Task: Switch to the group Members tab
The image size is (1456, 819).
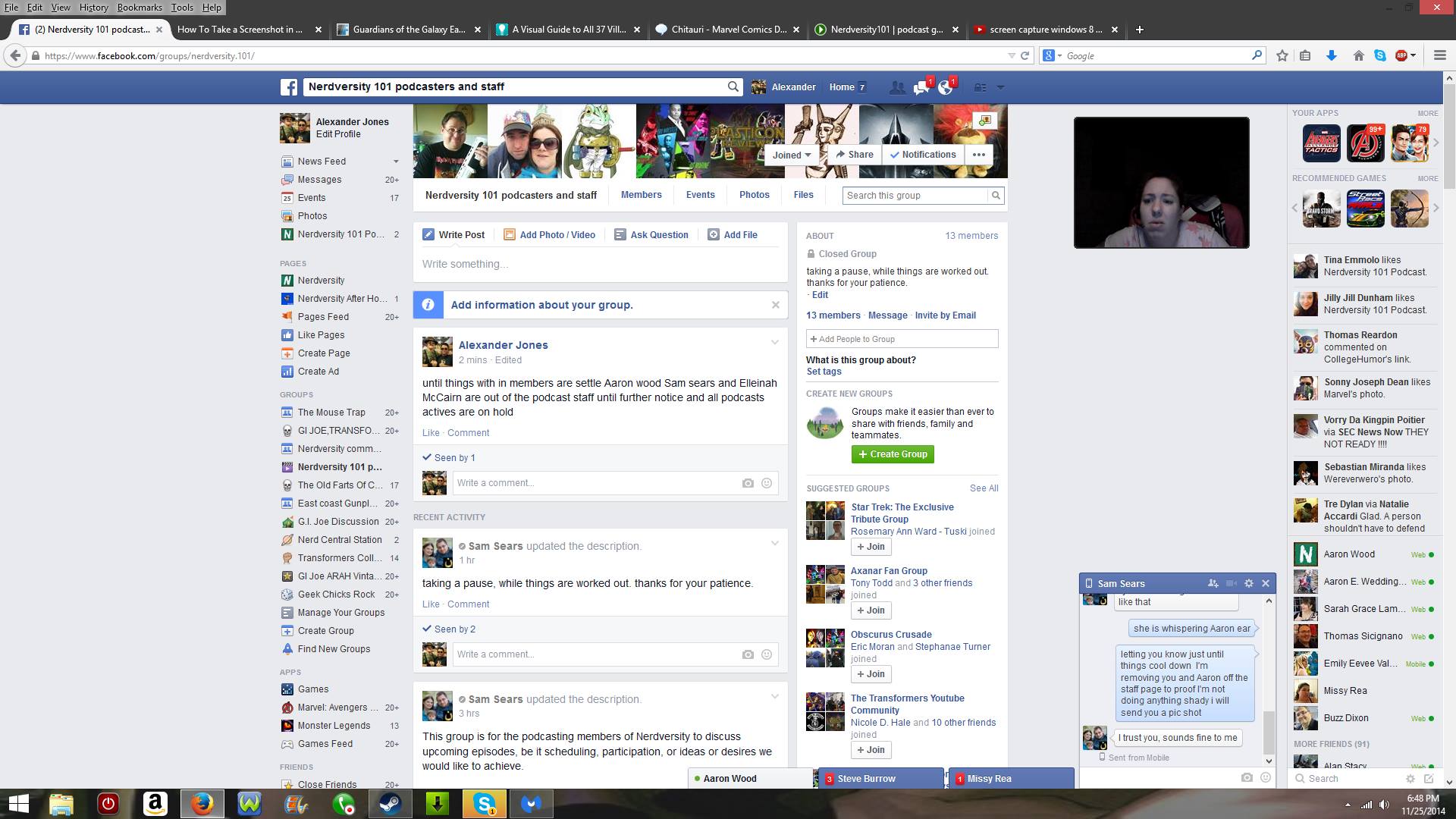Action: coord(641,195)
